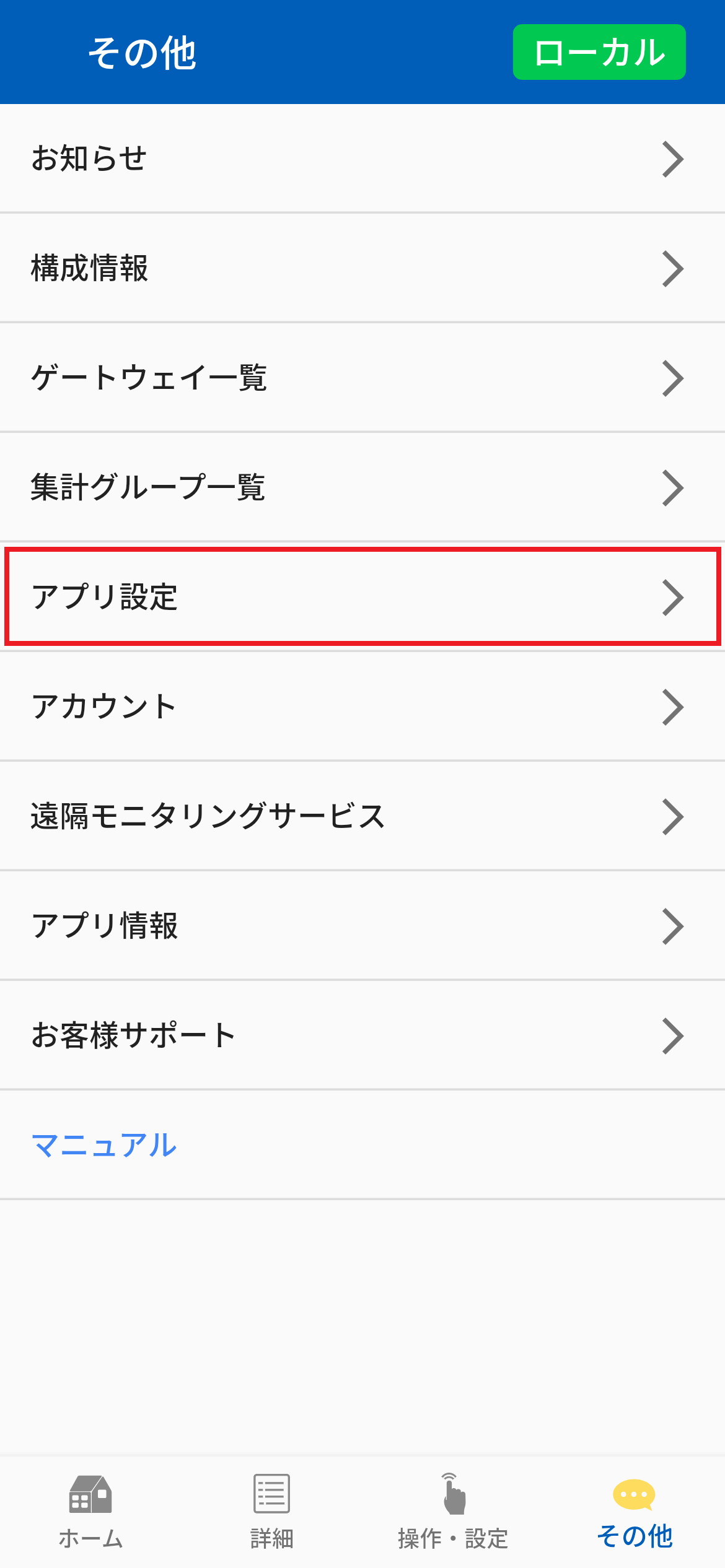Tap the Home house icon
Image resolution: width=725 pixels, height=1568 pixels.
[90, 1494]
